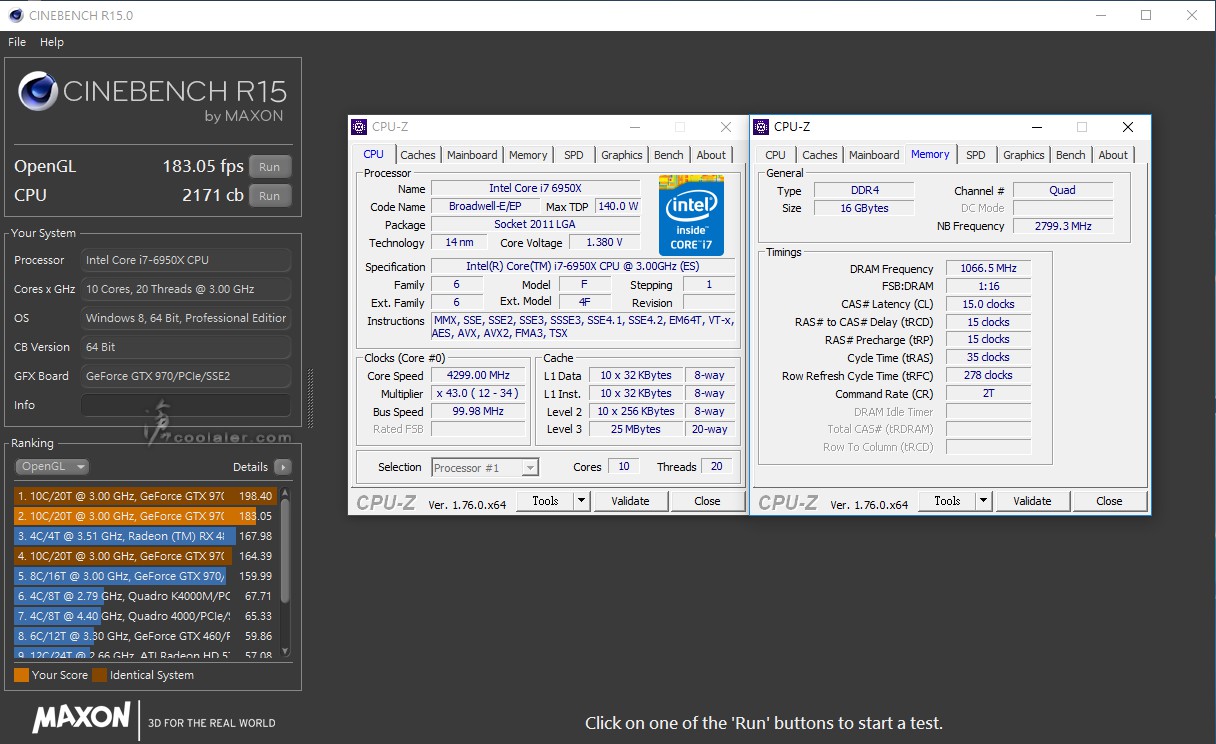This screenshot has height=744, width=1216.
Task: Go to the Bench tab in the Memory window
Action: pyautogui.click(x=1071, y=155)
